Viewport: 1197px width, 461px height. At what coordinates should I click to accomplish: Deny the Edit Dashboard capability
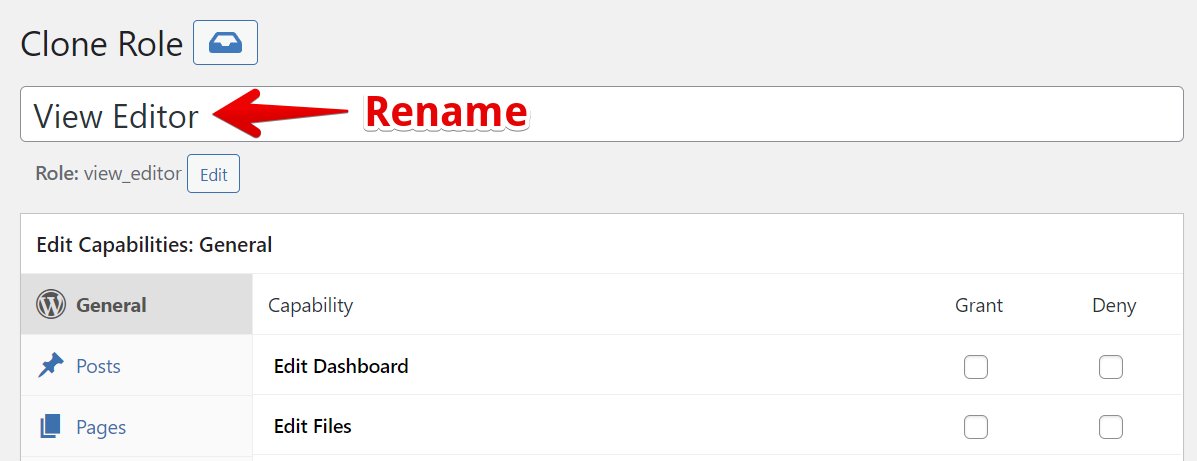tap(1111, 367)
